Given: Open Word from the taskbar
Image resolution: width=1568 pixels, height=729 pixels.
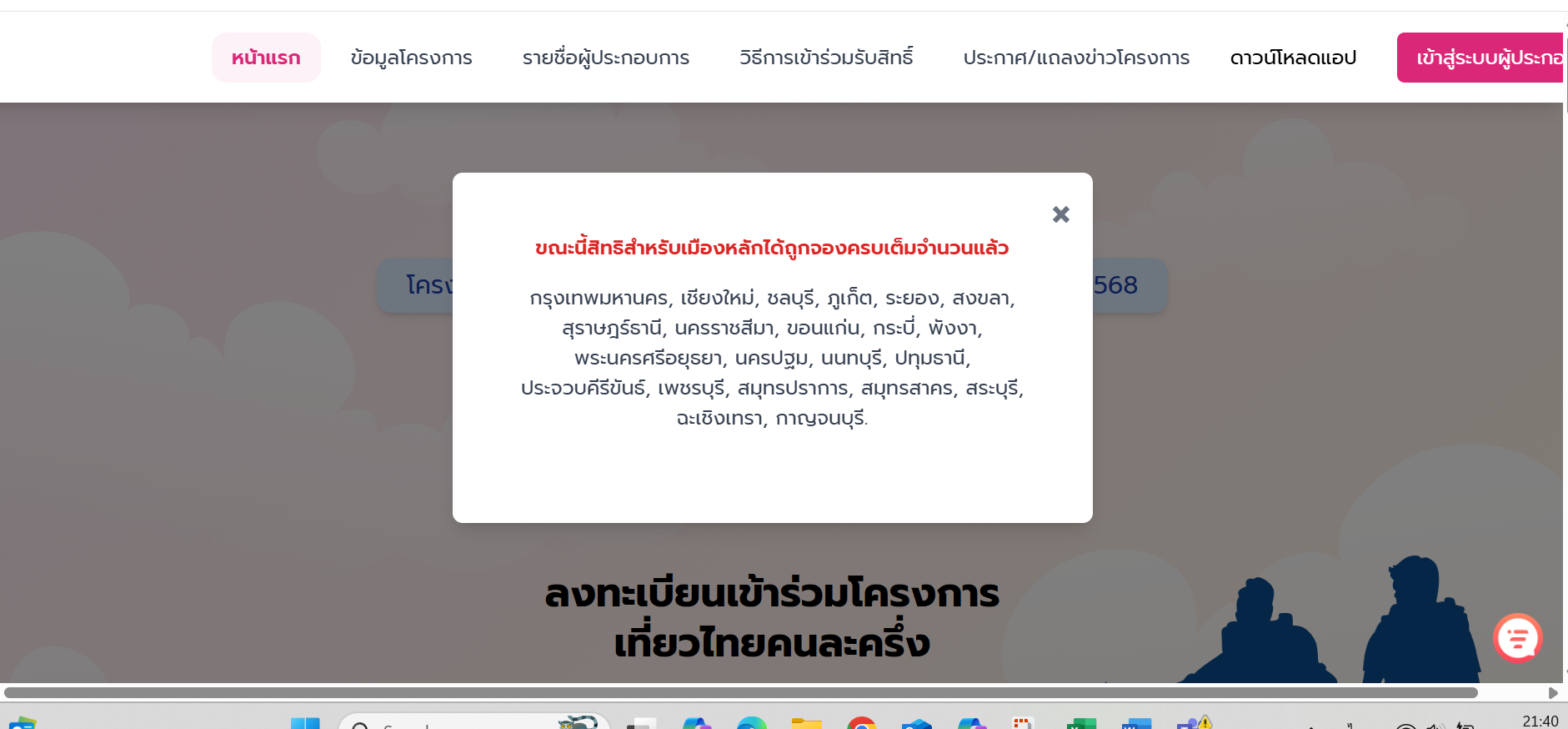Looking at the screenshot, I should [1136, 724].
